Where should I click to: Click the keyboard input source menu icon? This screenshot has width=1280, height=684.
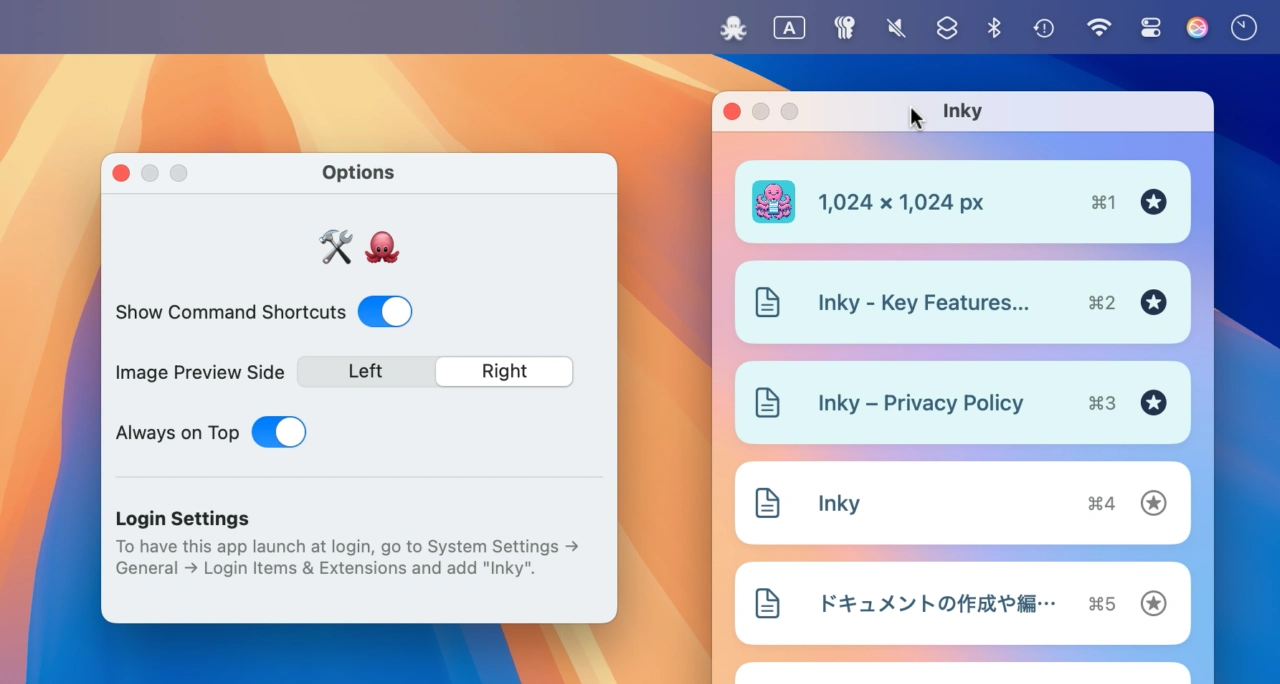point(789,28)
